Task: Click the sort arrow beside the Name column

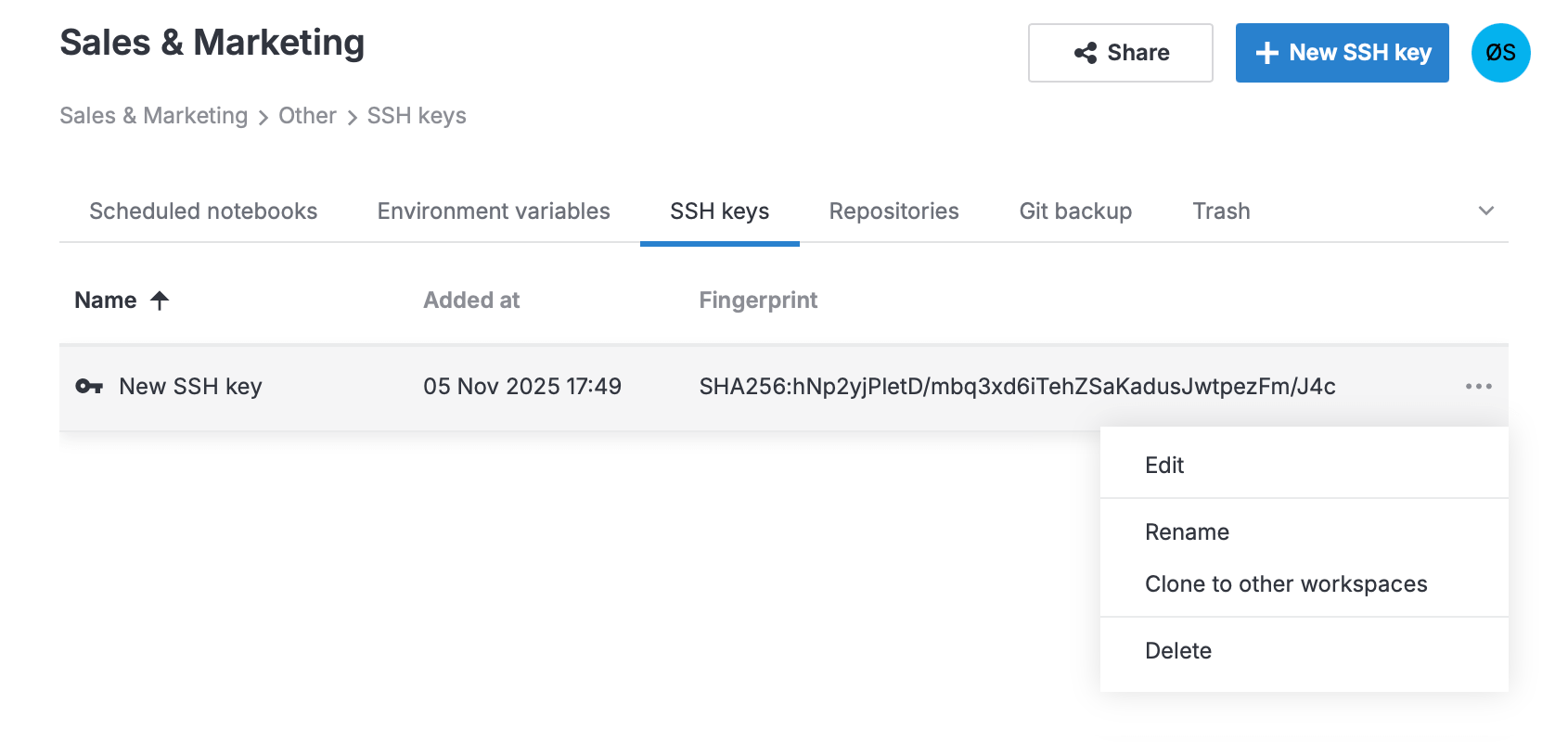Action: pyautogui.click(x=160, y=300)
